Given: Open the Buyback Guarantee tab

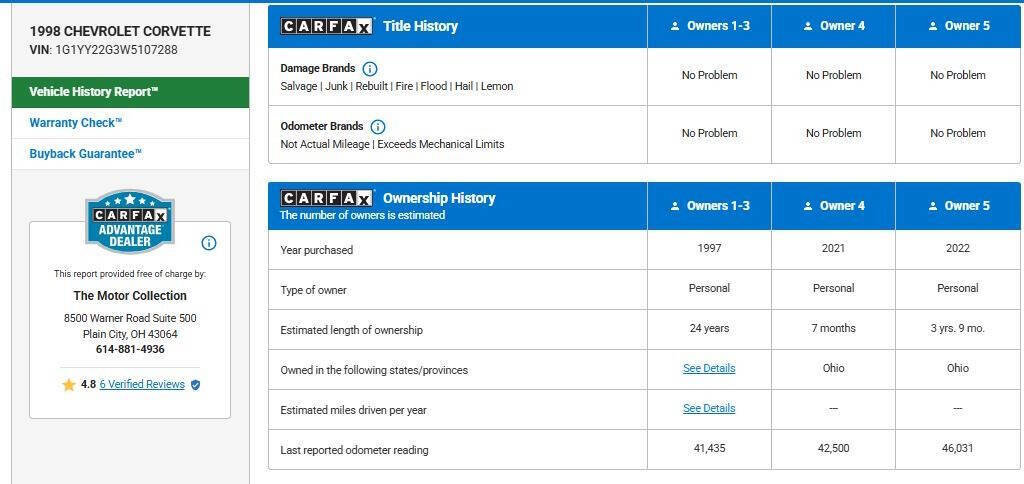Looking at the screenshot, I should (x=86, y=154).
